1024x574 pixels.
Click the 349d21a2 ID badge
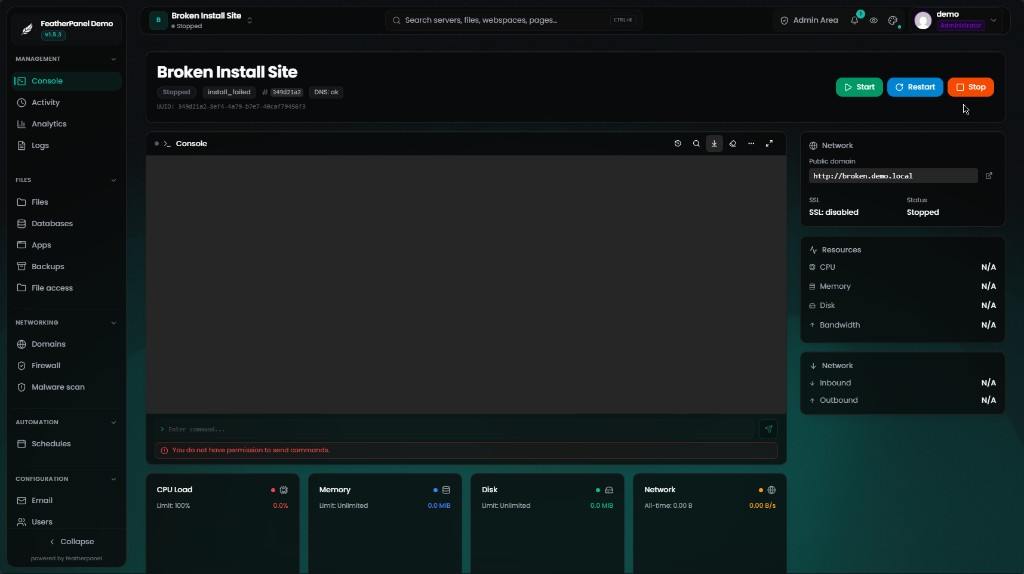[287, 92]
